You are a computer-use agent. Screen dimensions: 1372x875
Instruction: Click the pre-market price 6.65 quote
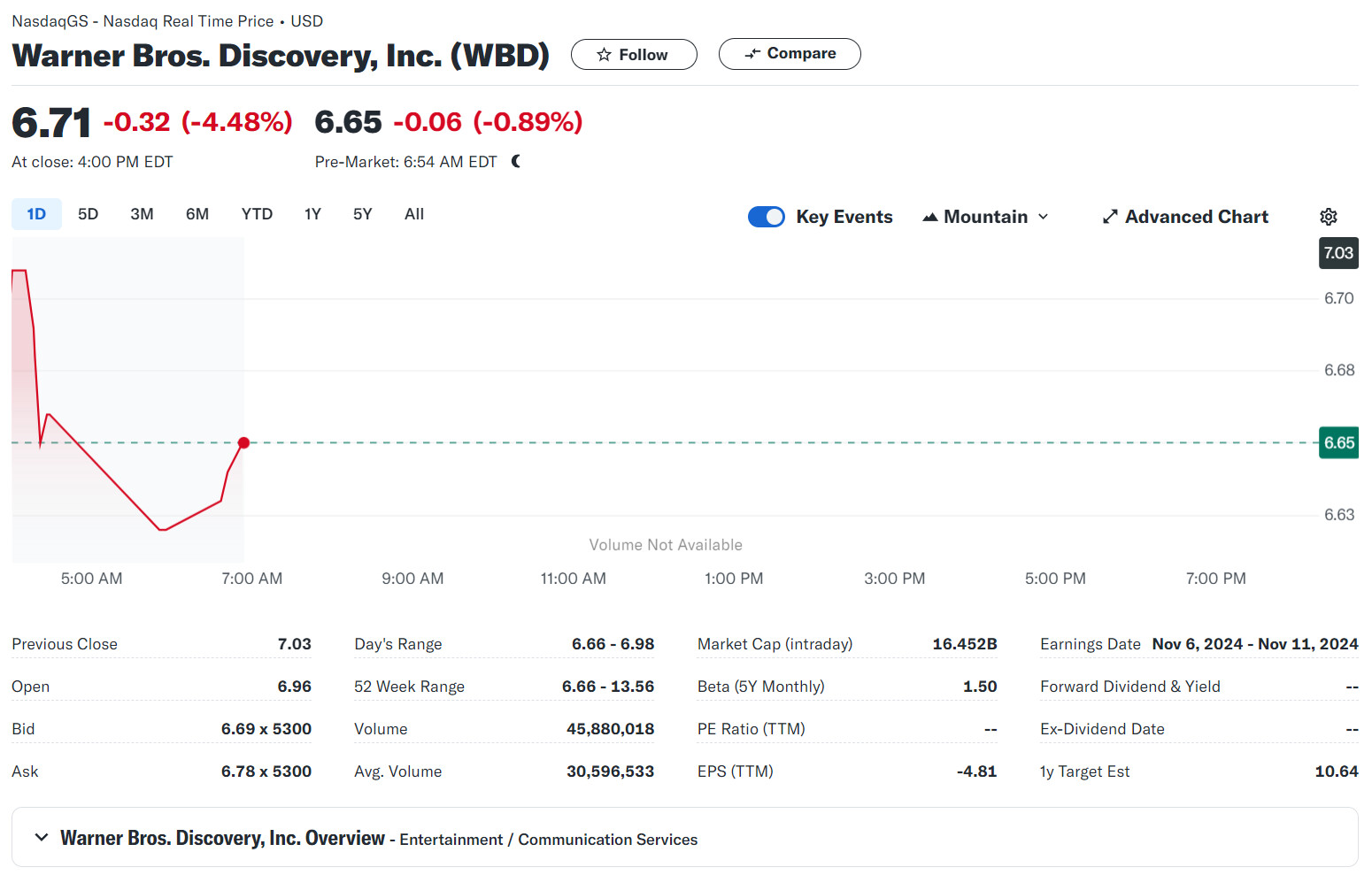(x=348, y=122)
